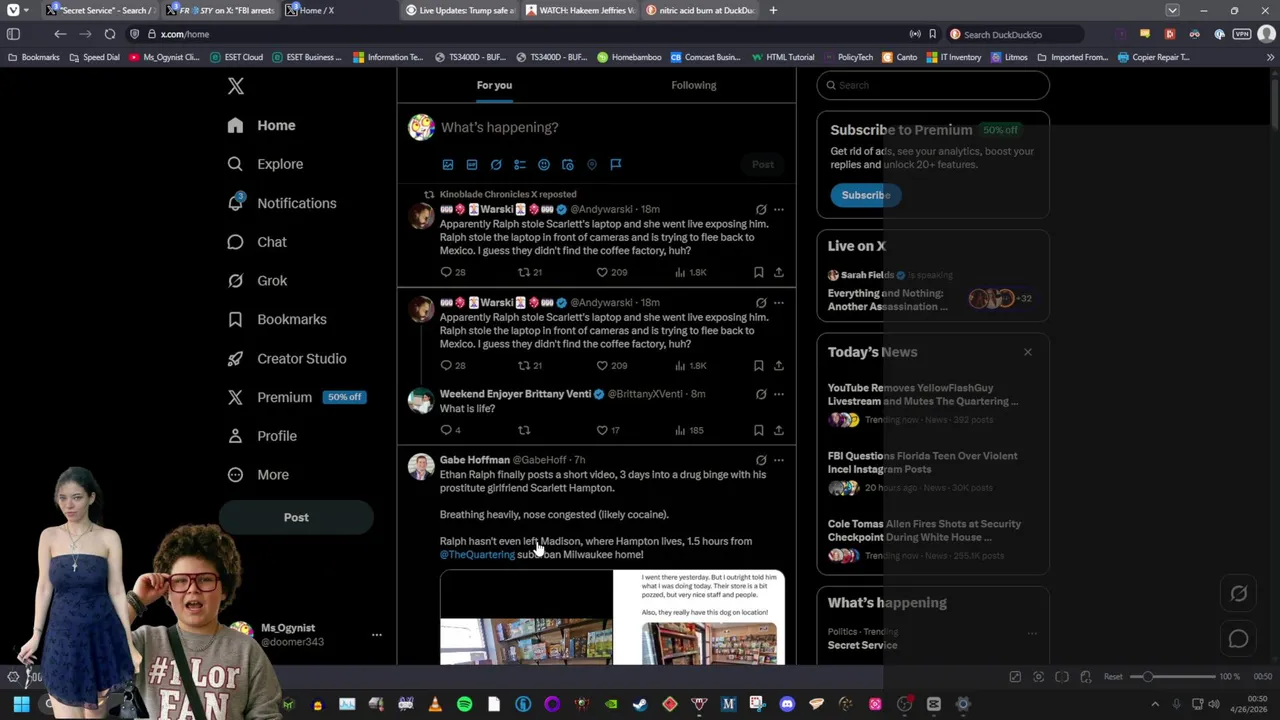Click the large Post button in sidebar
The image size is (1280, 720).
pos(296,517)
